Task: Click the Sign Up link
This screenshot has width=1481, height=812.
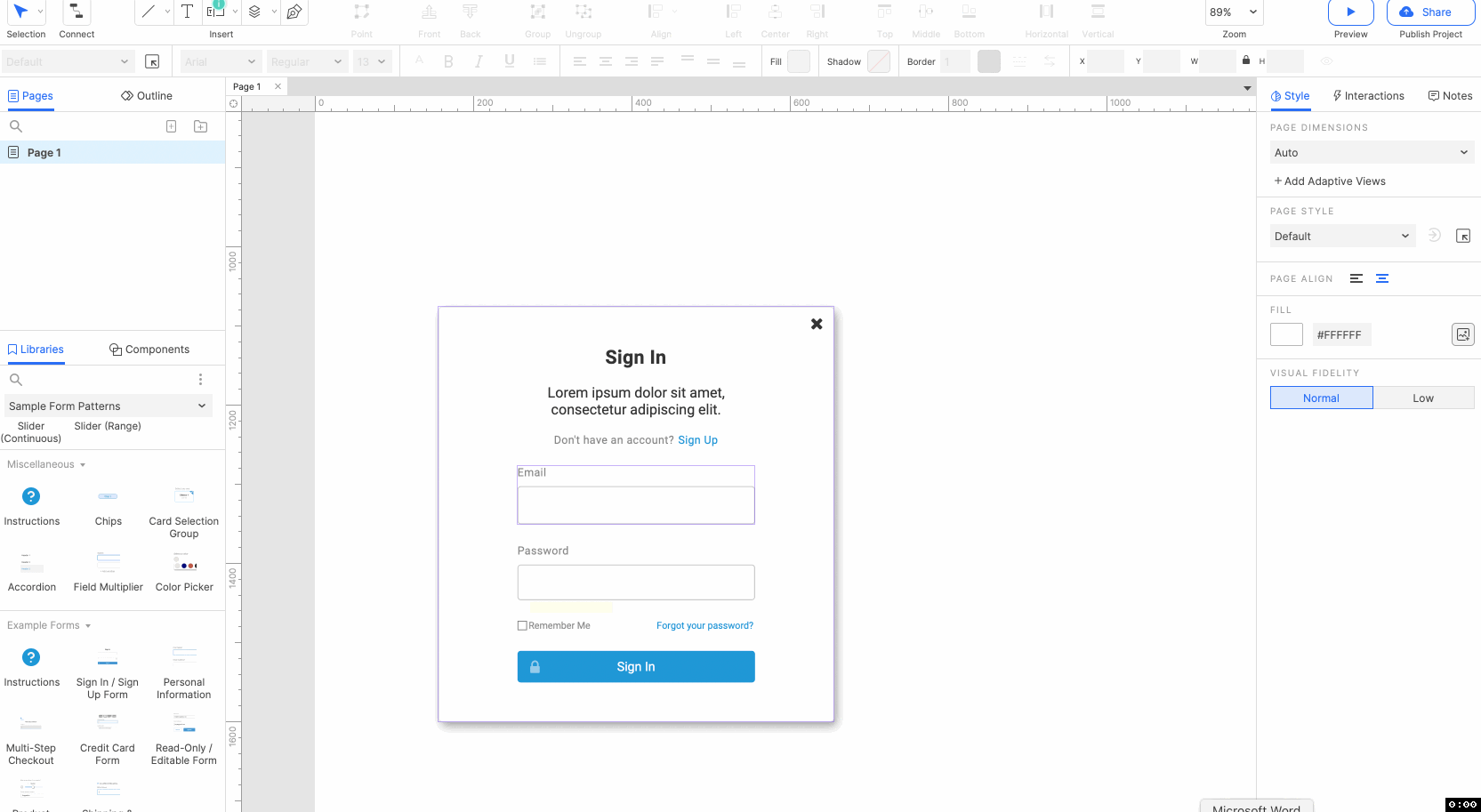Action: click(x=697, y=440)
